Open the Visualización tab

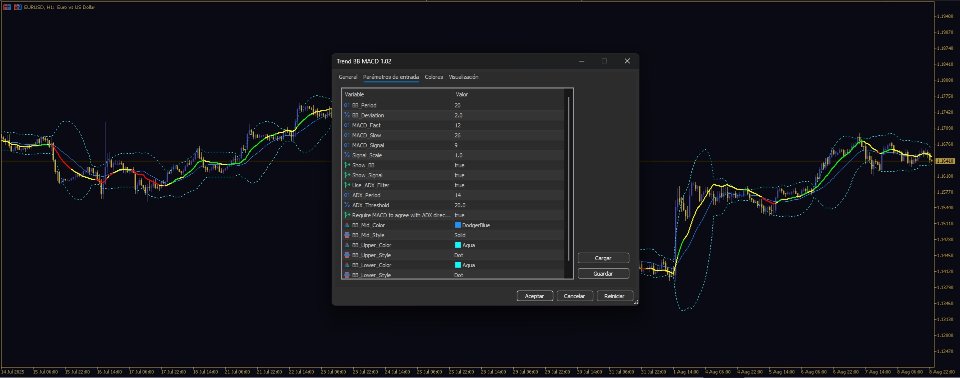(463, 77)
